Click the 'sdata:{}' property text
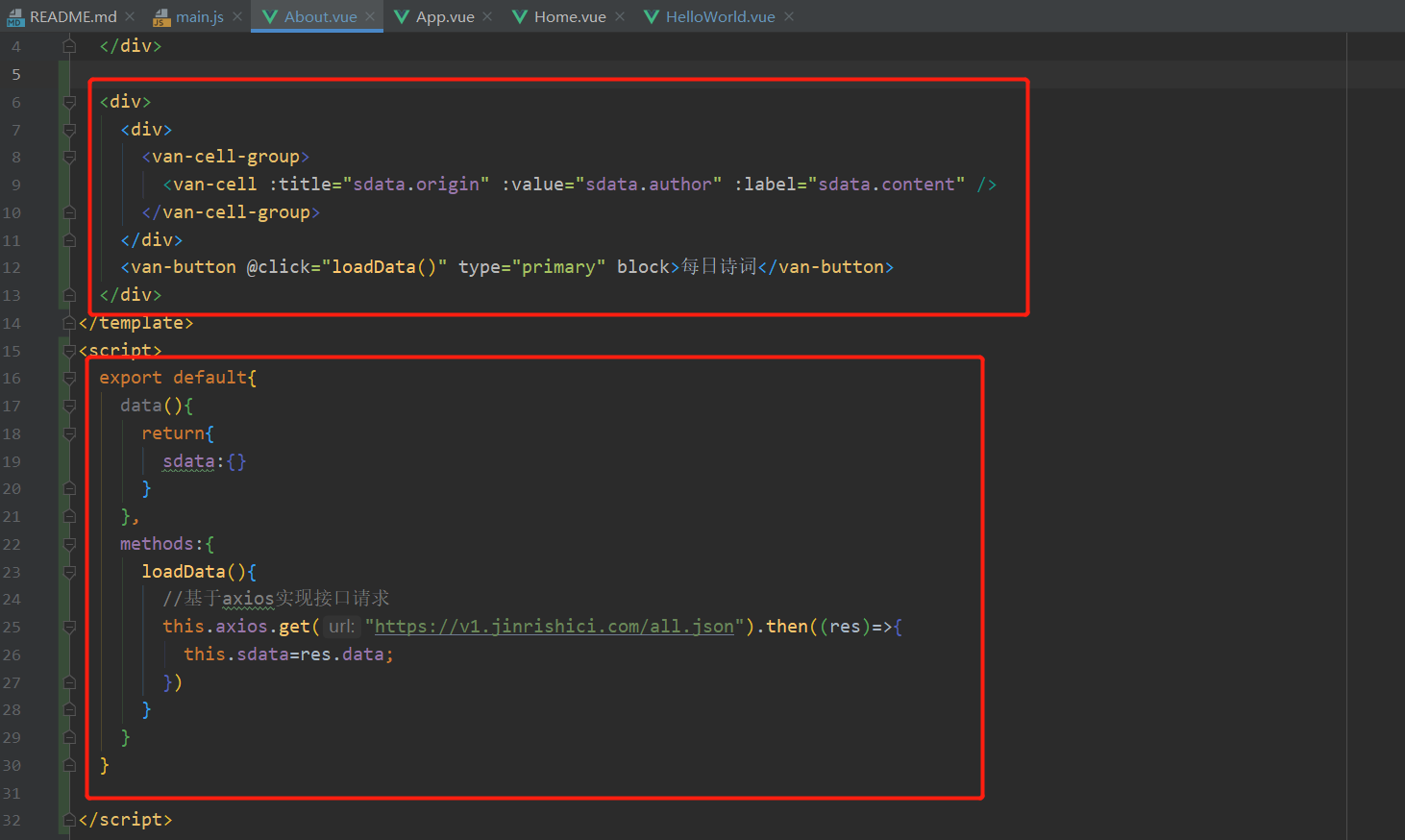This screenshot has height=840, width=1405. 205,461
